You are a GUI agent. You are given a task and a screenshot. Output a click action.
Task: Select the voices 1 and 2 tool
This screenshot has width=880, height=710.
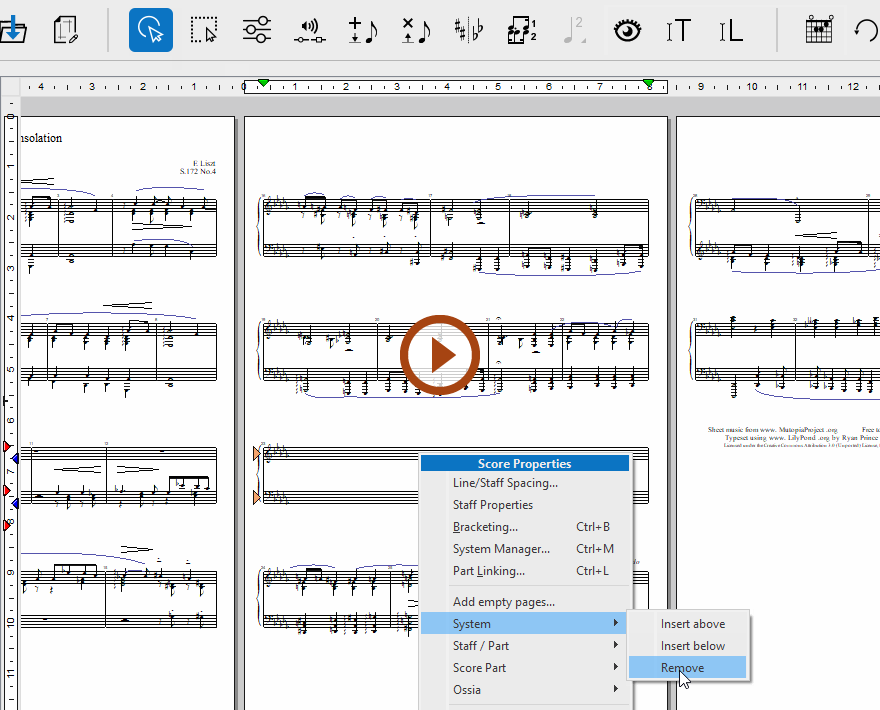522,30
